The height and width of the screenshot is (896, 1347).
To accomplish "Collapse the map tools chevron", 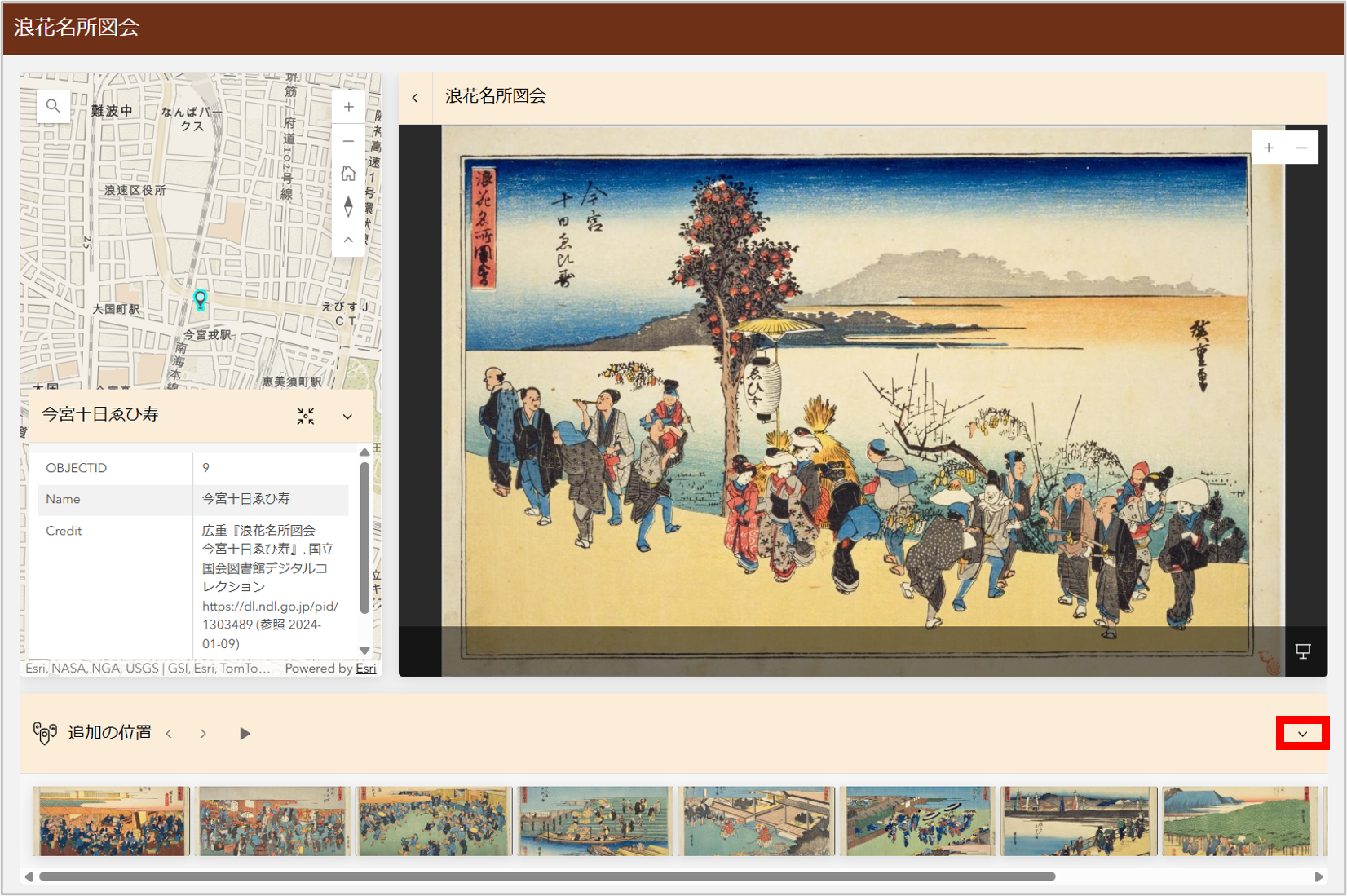I will click(x=348, y=240).
